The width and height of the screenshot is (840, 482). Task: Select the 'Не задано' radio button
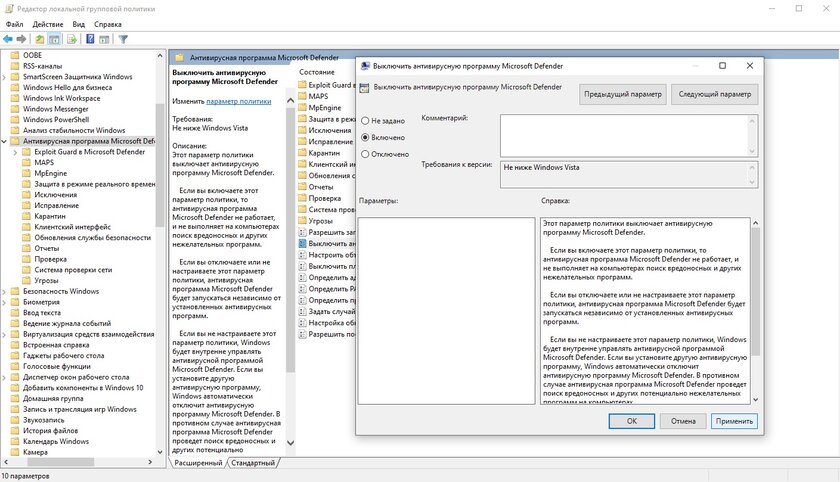(x=365, y=120)
